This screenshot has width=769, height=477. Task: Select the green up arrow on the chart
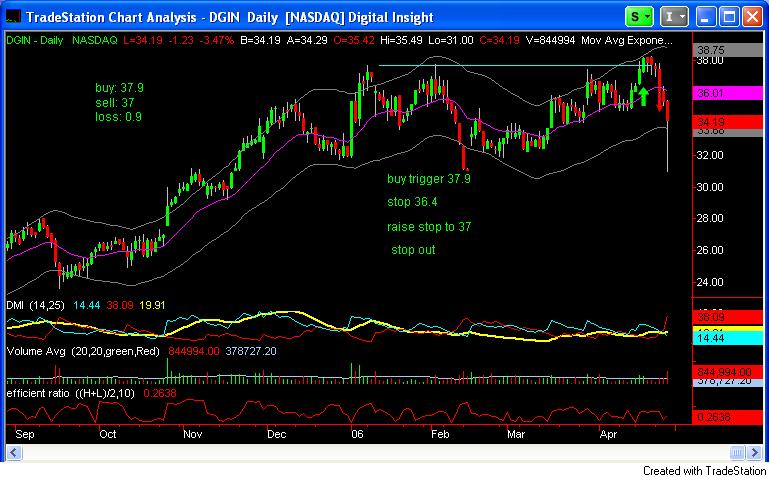pyautogui.click(x=643, y=96)
